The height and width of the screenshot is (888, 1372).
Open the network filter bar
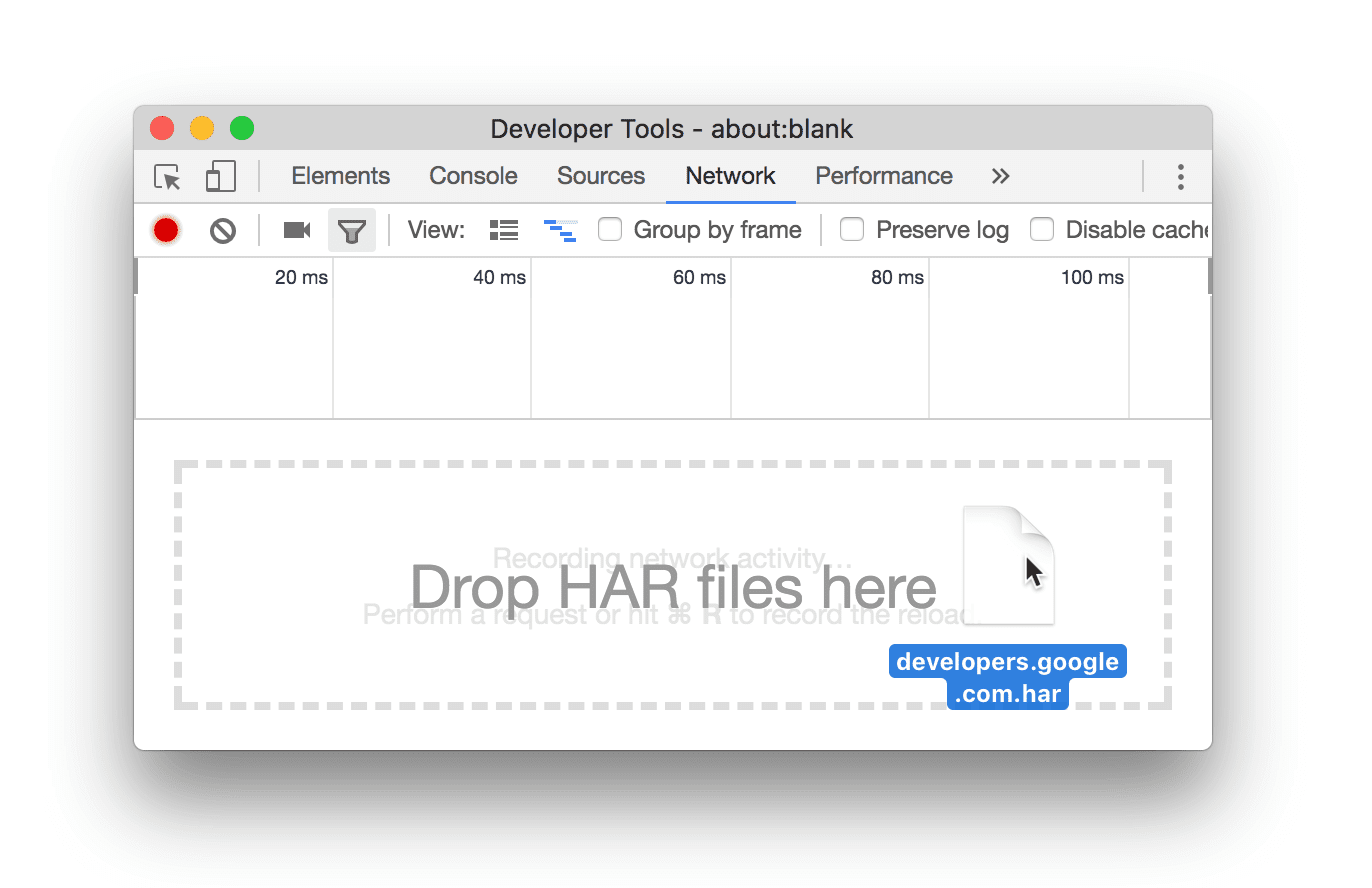[352, 229]
